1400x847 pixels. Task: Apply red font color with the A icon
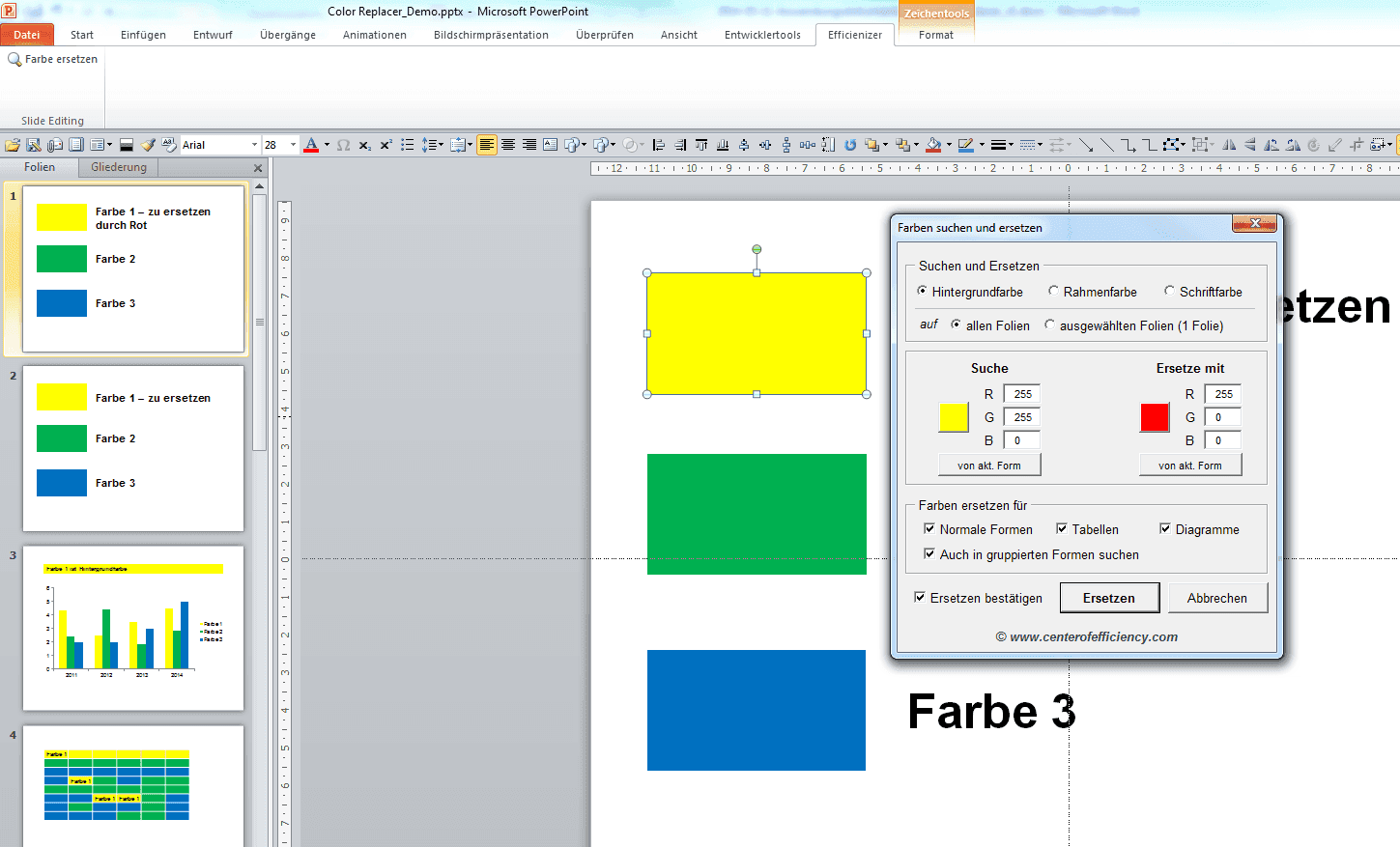pos(311,145)
